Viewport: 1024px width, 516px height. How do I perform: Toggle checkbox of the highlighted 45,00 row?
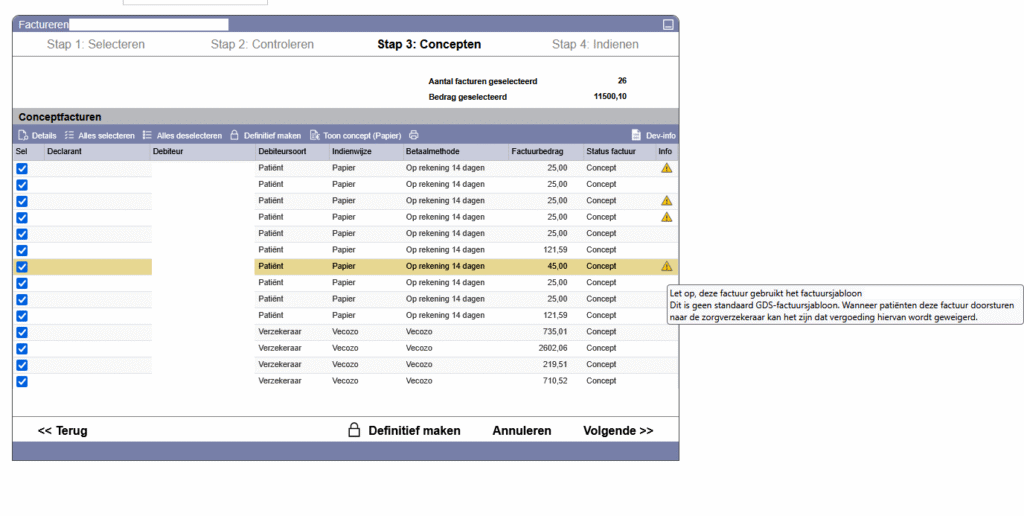(22, 266)
